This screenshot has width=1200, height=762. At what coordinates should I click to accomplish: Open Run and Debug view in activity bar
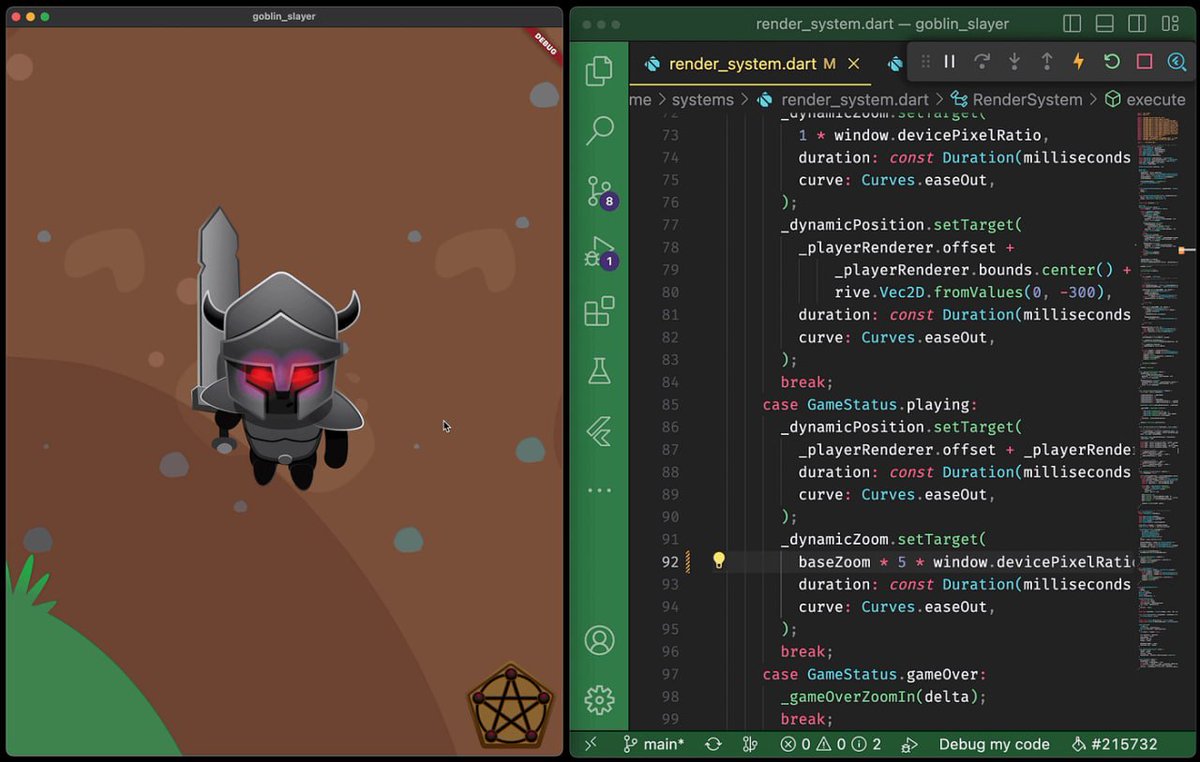point(600,252)
